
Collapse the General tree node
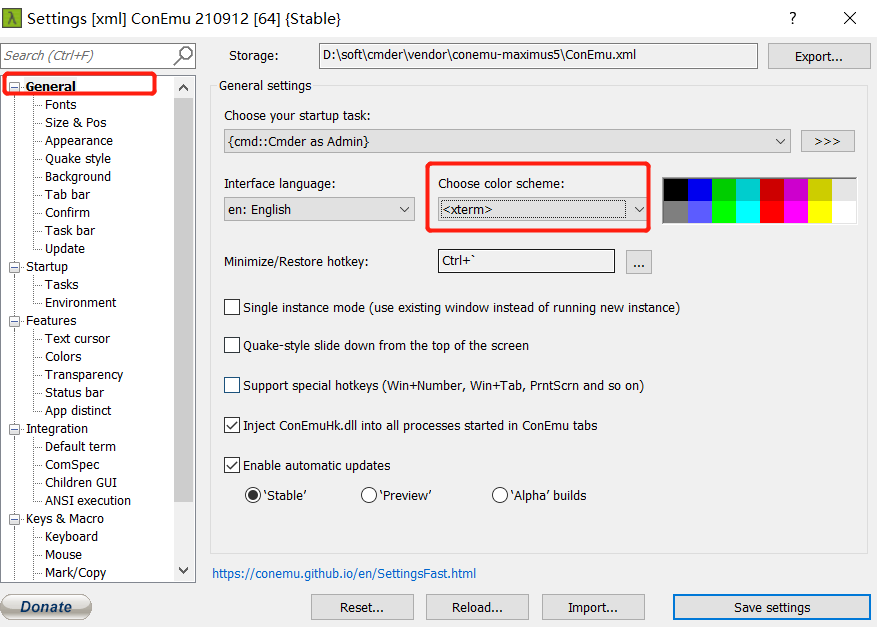[15, 87]
